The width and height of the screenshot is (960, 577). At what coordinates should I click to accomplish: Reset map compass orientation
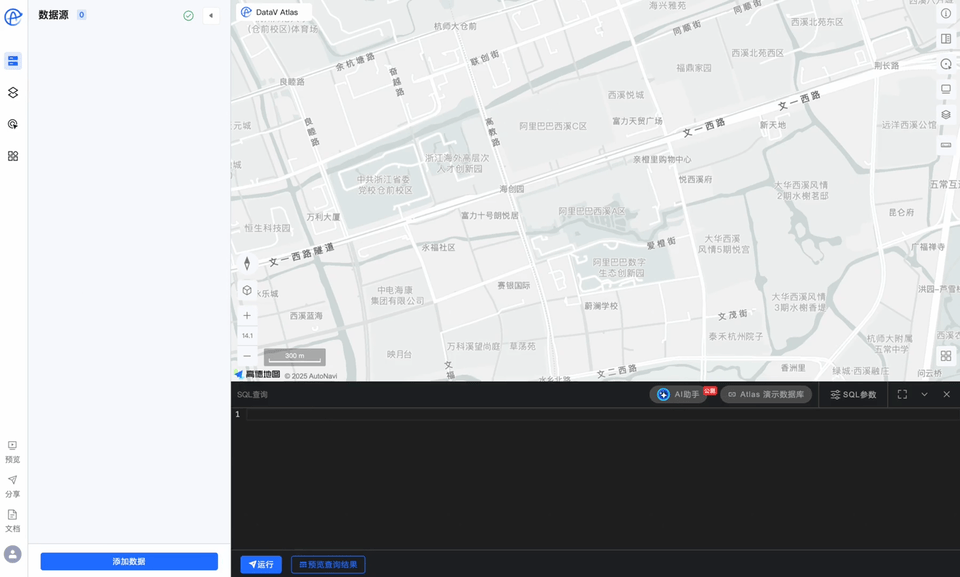pyautogui.click(x=247, y=263)
